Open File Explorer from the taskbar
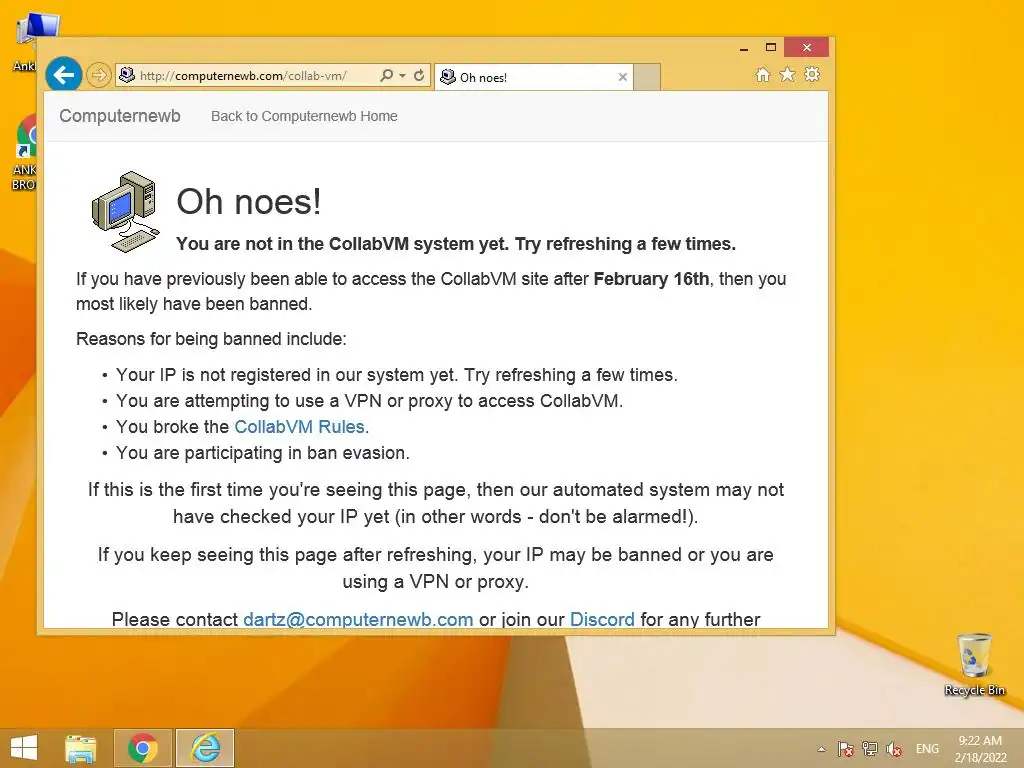Screen dimensions: 1024x768 [80, 748]
